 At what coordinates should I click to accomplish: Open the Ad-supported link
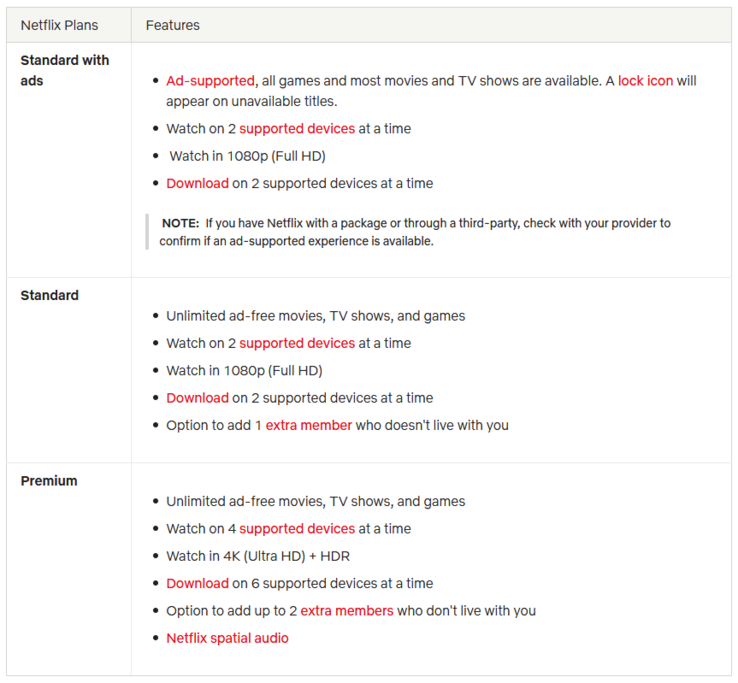pyautogui.click(x=211, y=80)
